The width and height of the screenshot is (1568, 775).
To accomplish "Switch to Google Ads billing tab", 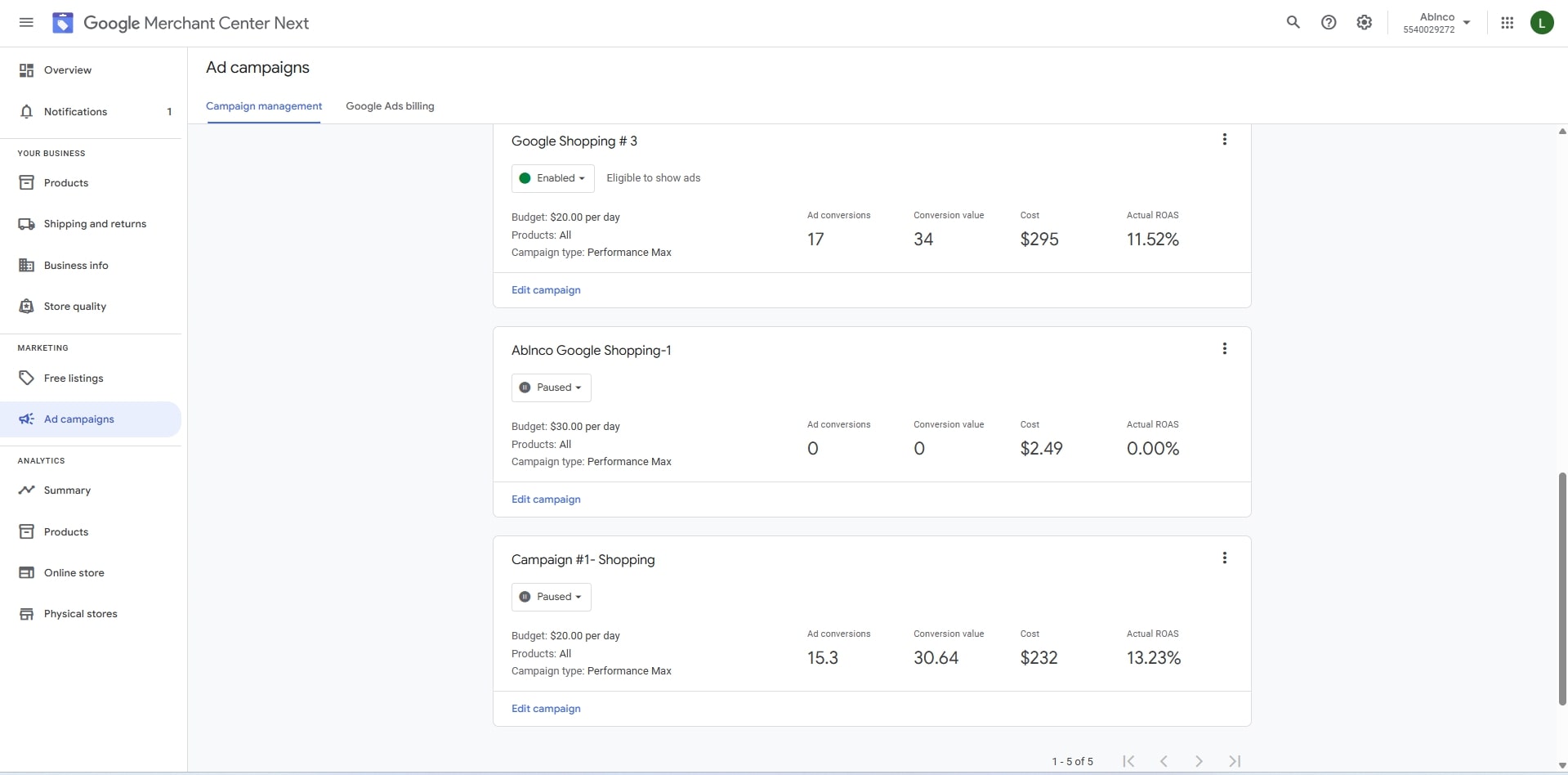I will click(390, 106).
